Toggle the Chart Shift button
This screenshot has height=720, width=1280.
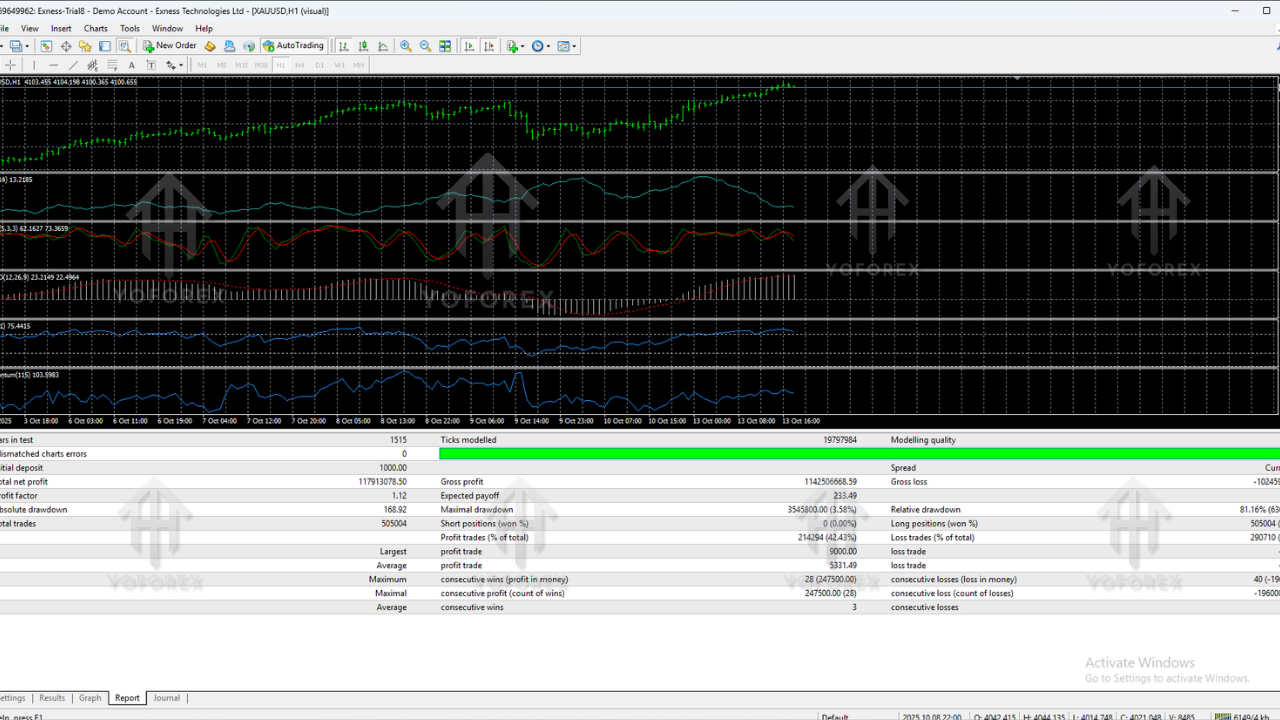[489, 46]
